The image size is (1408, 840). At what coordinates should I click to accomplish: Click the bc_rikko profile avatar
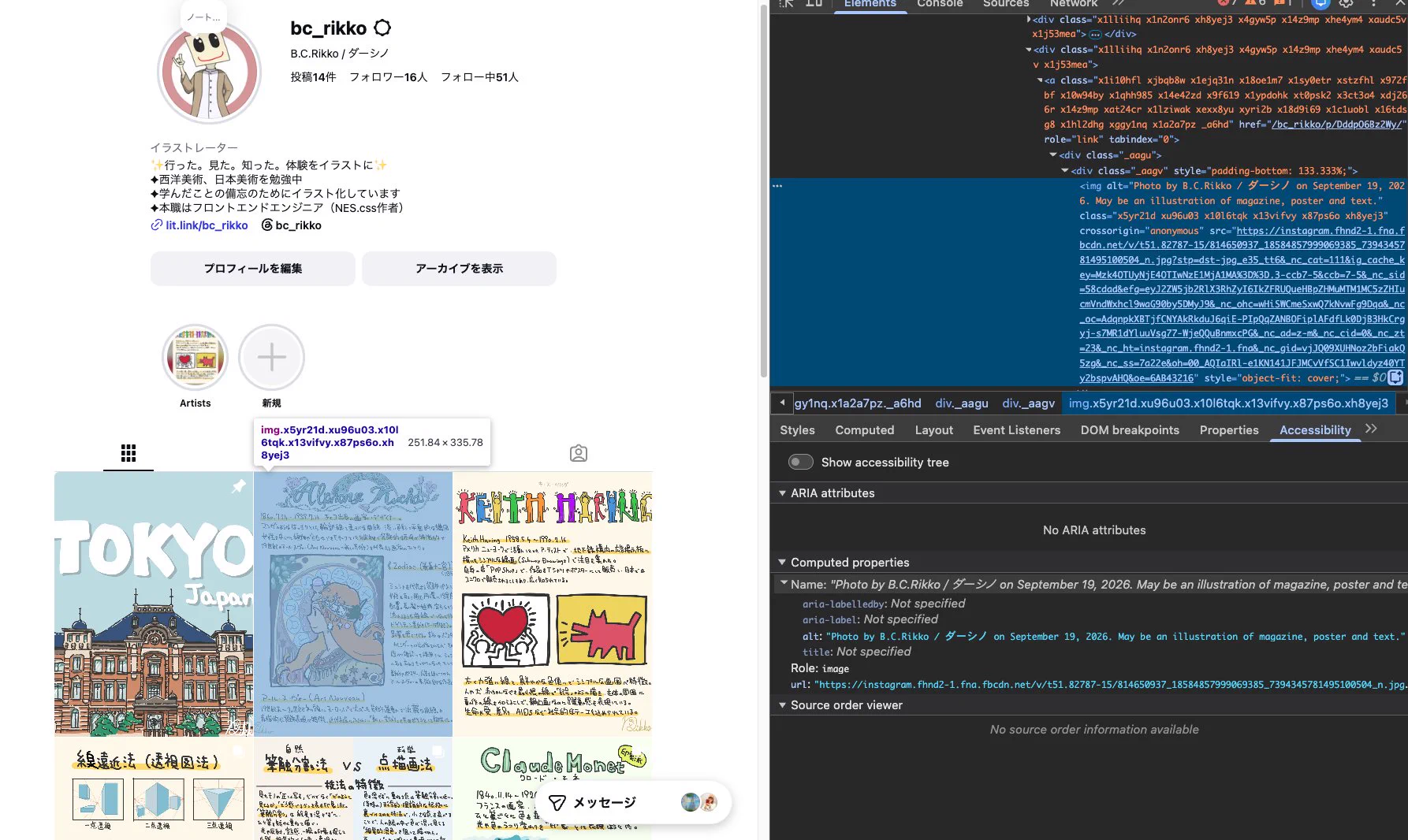pyautogui.click(x=209, y=72)
